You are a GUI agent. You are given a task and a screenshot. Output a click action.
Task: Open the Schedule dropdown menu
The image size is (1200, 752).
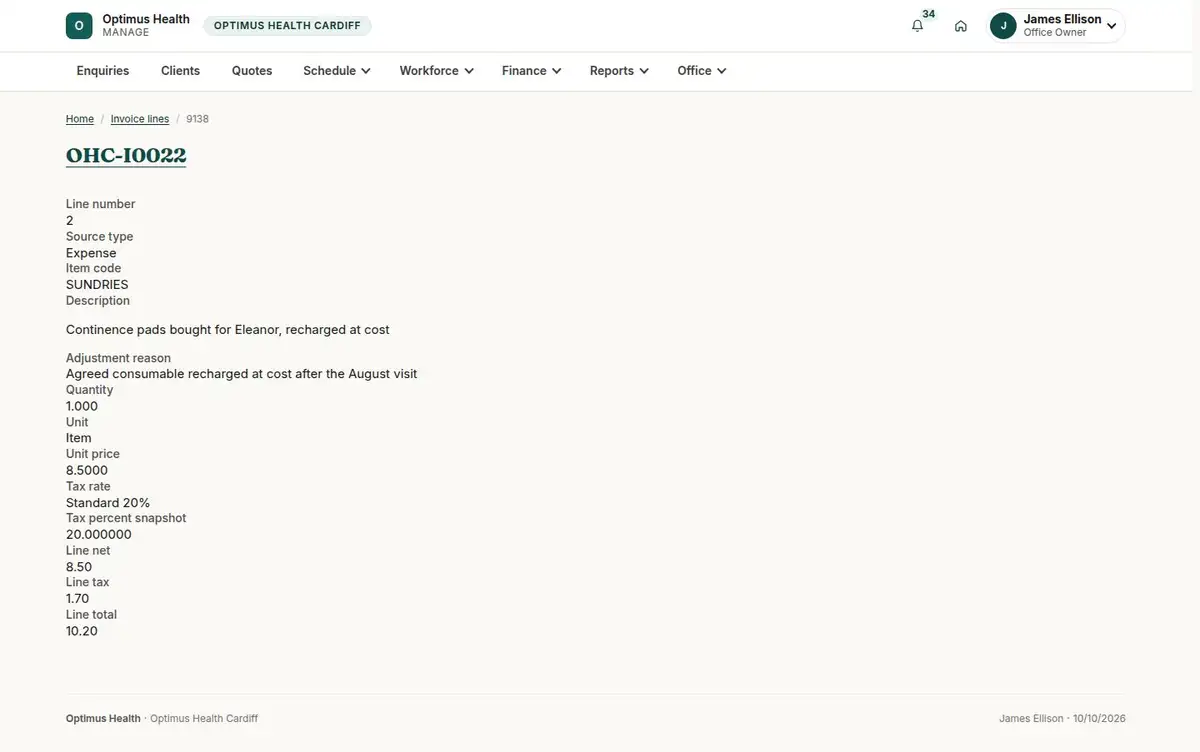coord(337,71)
